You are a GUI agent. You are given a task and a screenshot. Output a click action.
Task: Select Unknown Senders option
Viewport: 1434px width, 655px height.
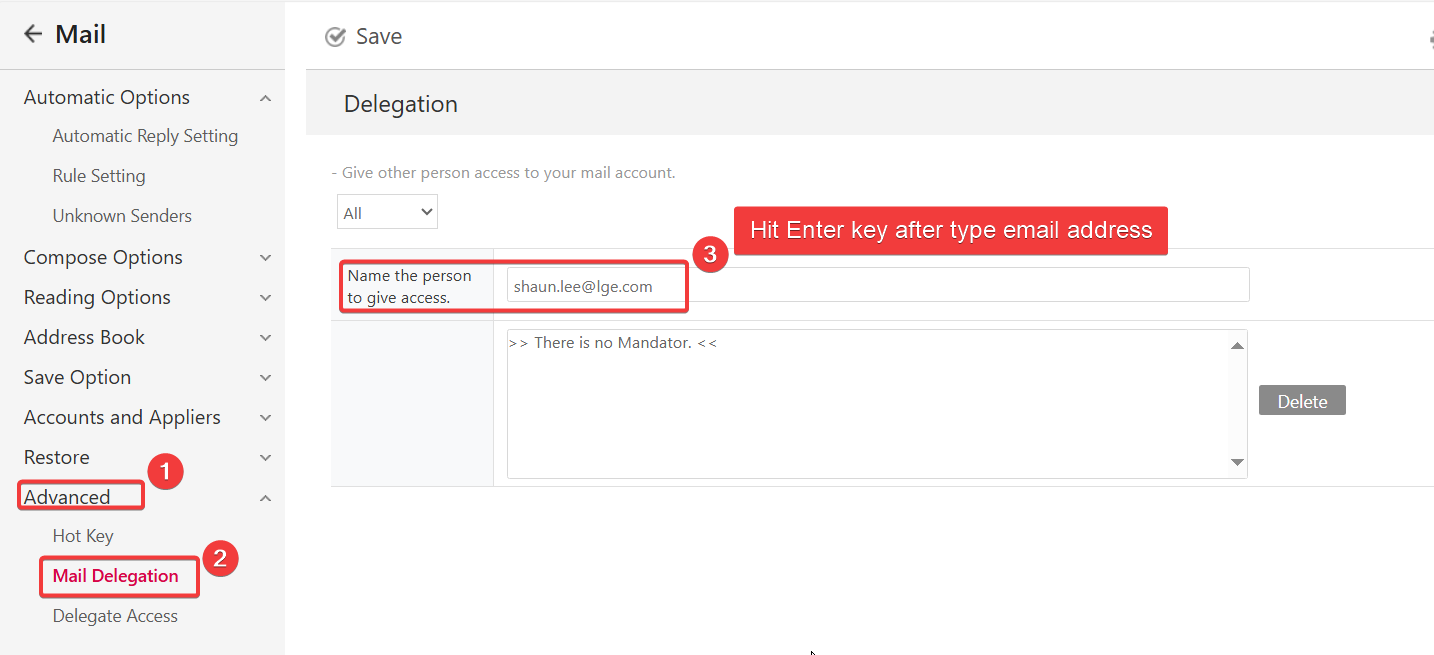tap(122, 216)
